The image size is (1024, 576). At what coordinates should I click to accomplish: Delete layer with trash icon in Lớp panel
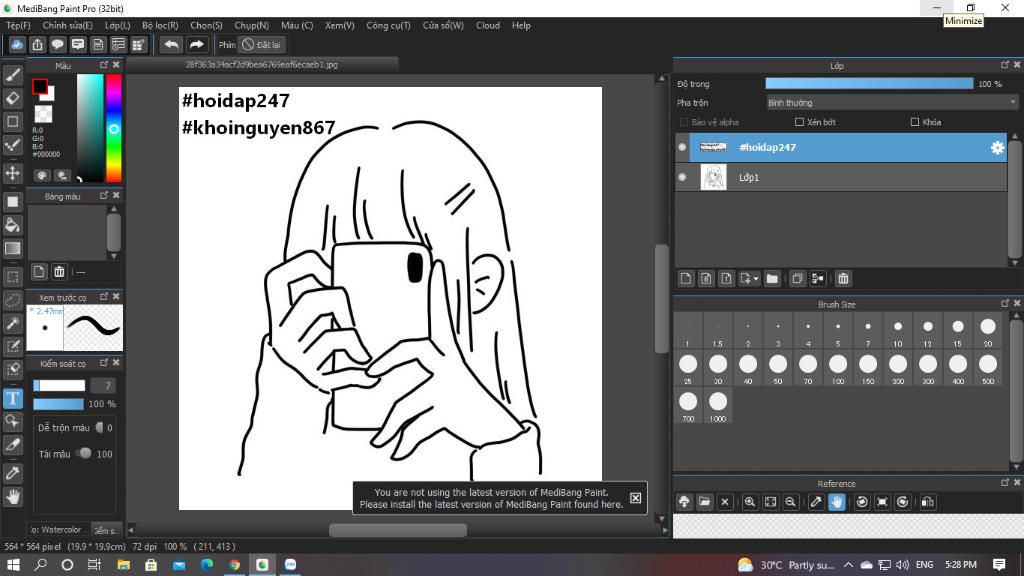point(843,279)
